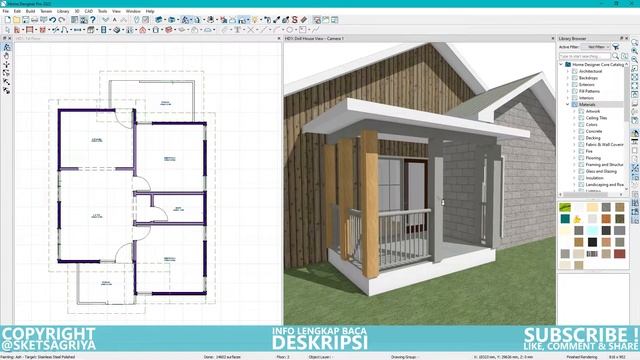Select the Select Objects arrow tool in second toolbar row
Viewport: 640px width, 360px height.
[7, 30]
